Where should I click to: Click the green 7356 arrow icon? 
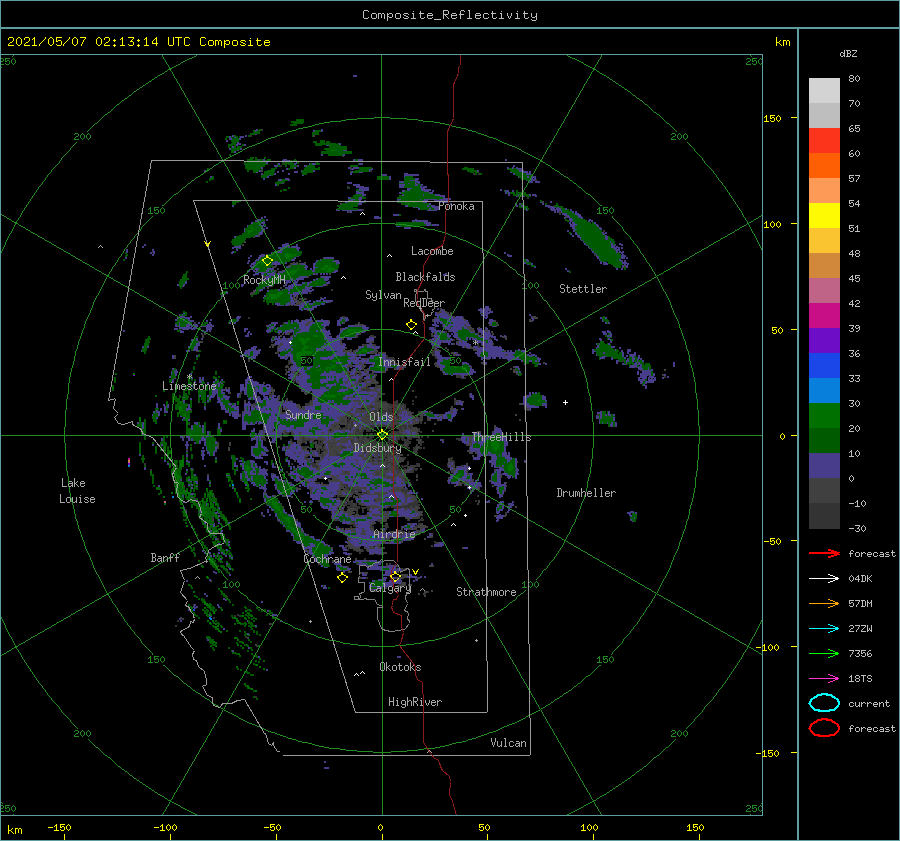tap(824, 653)
